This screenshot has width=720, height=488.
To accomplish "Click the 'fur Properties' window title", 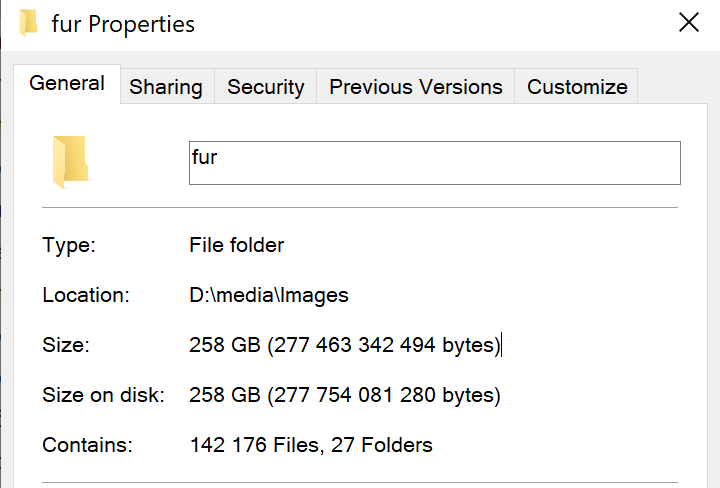I will (x=123, y=23).
